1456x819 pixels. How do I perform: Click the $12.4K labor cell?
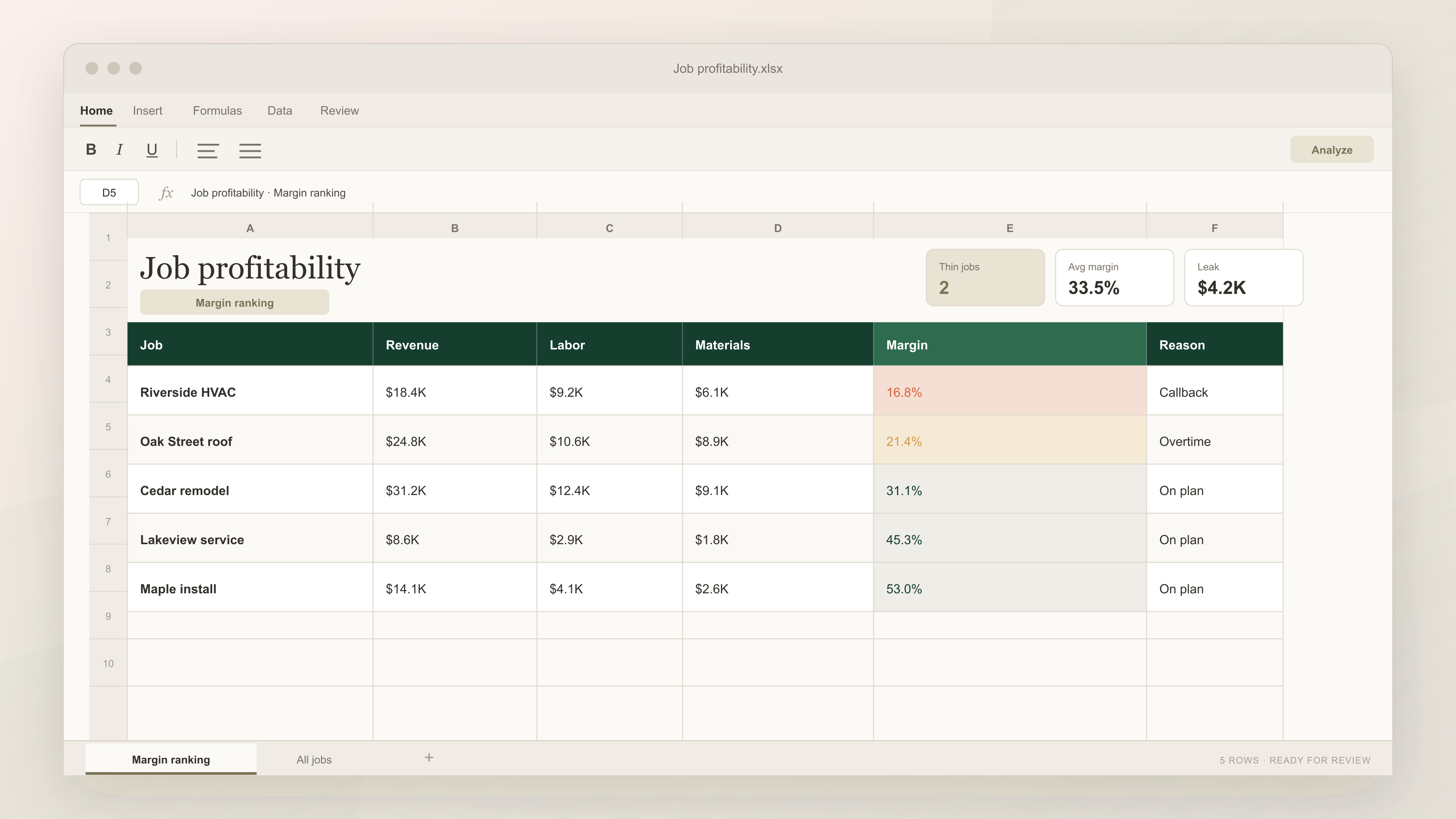pos(609,489)
